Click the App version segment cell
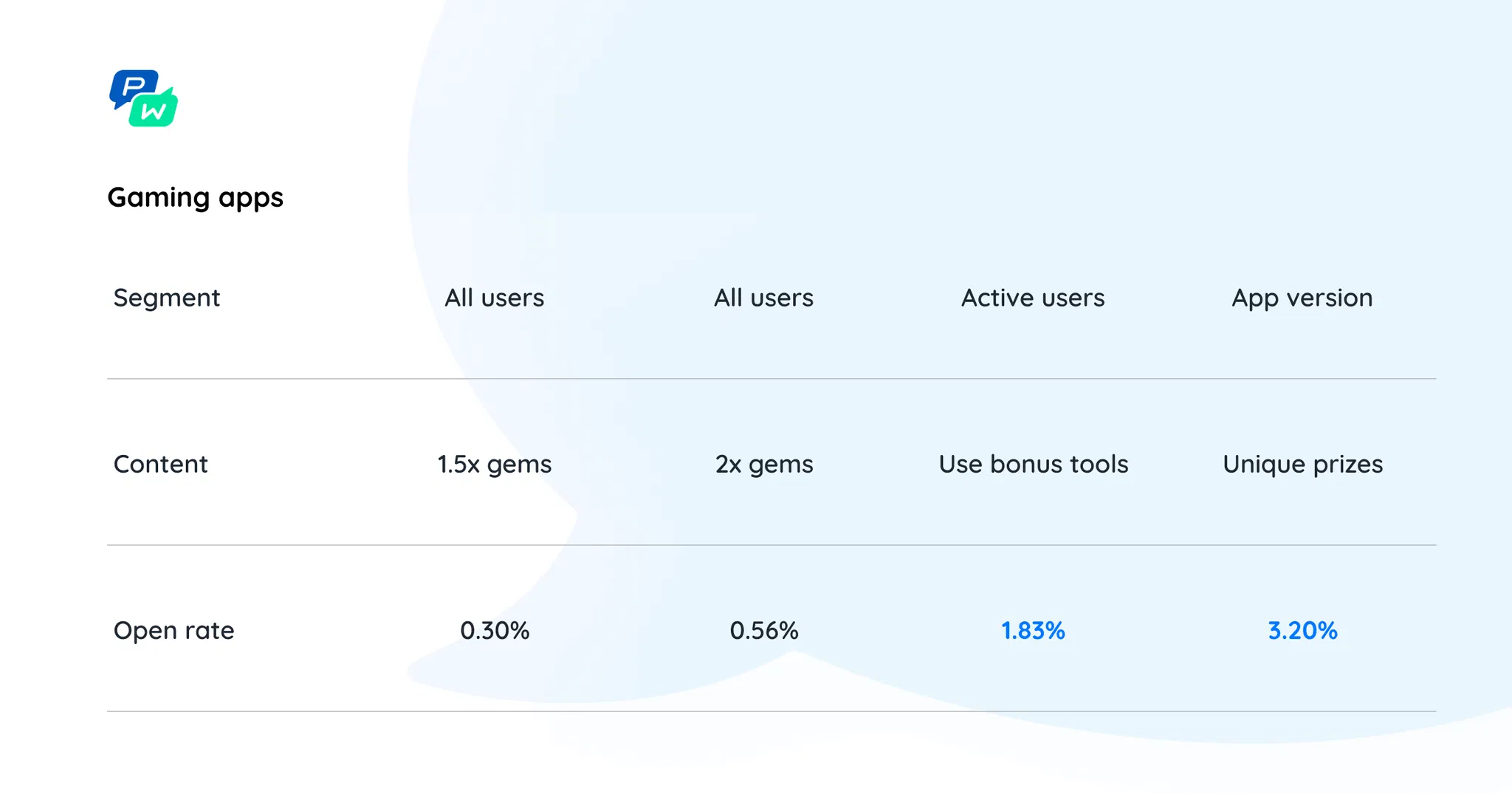The height and width of the screenshot is (794, 1512). (x=1302, y=298)
